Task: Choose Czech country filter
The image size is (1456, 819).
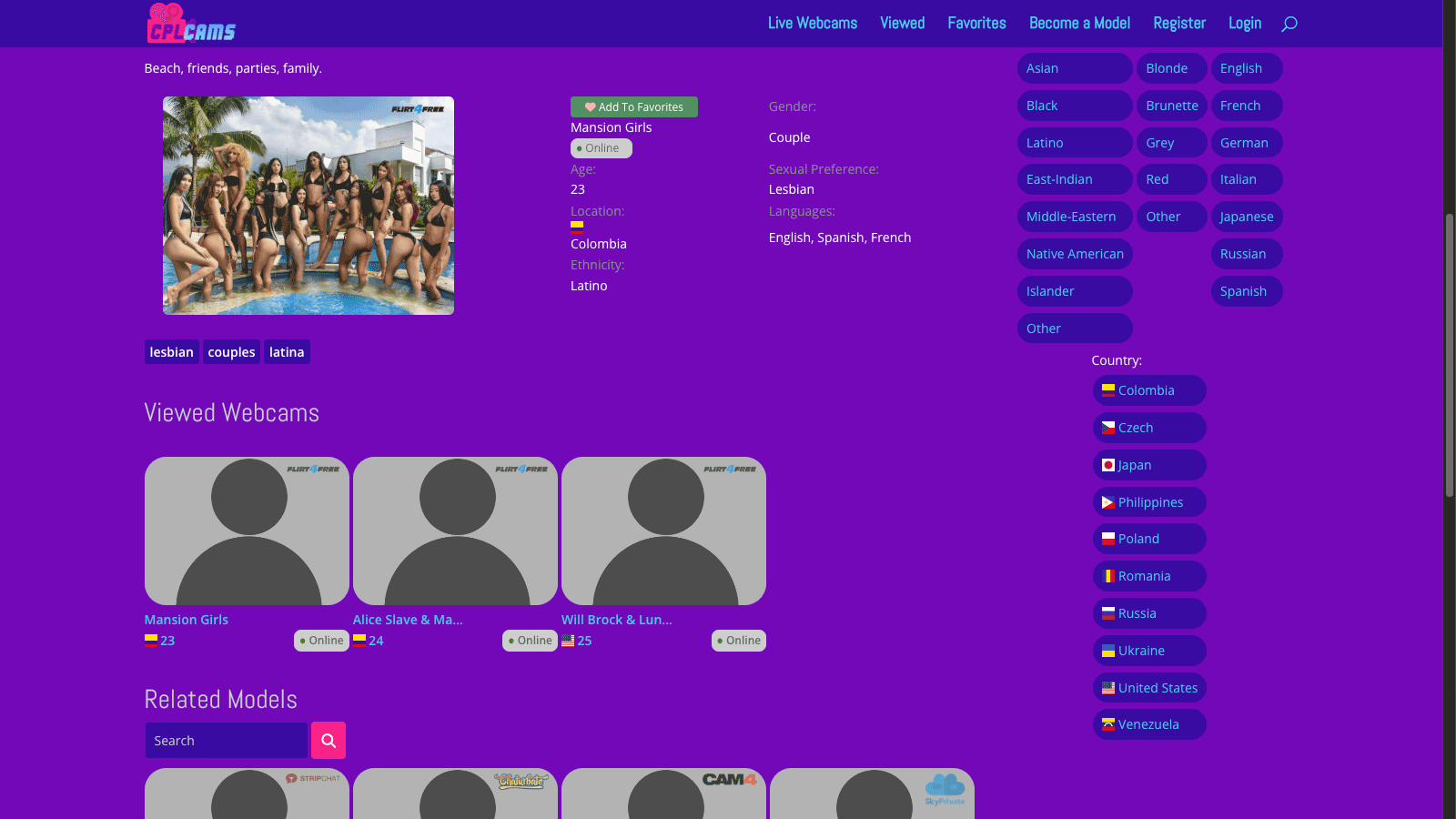Action: 1149,428
